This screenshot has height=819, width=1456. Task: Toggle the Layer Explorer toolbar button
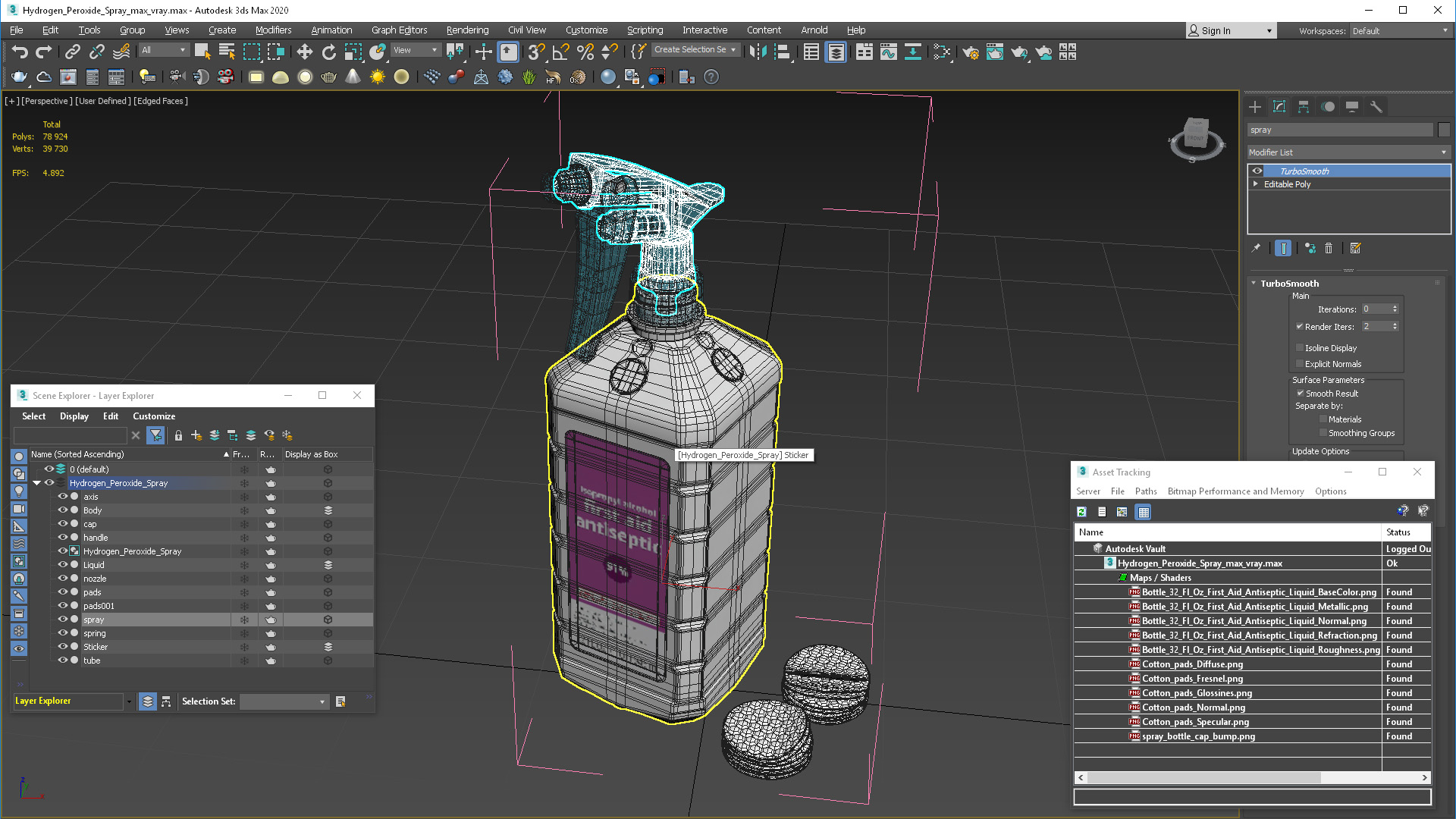point(836,52)
